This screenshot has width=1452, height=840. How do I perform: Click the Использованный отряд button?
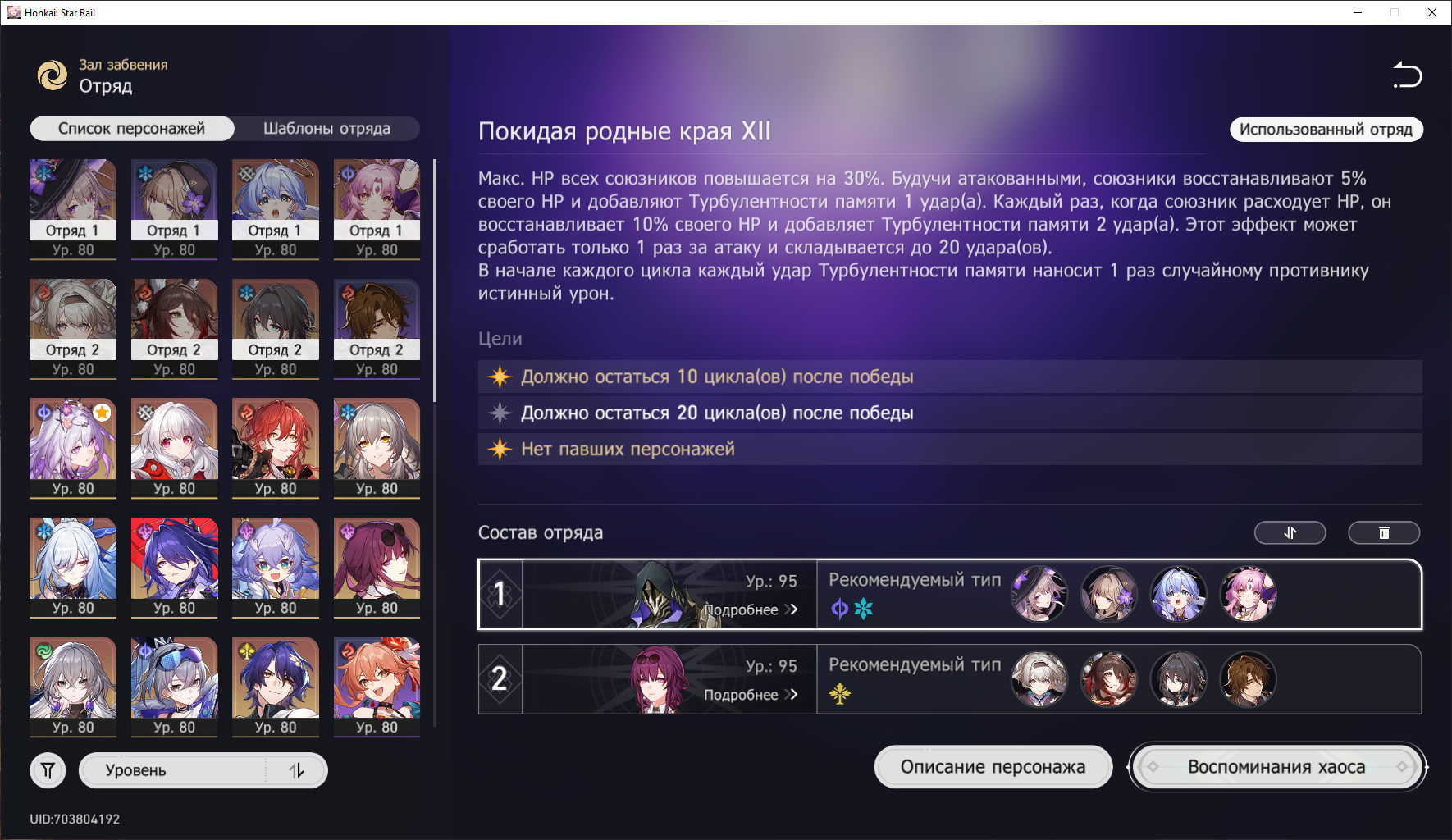pyautogui.click(x=1326, y=130)
